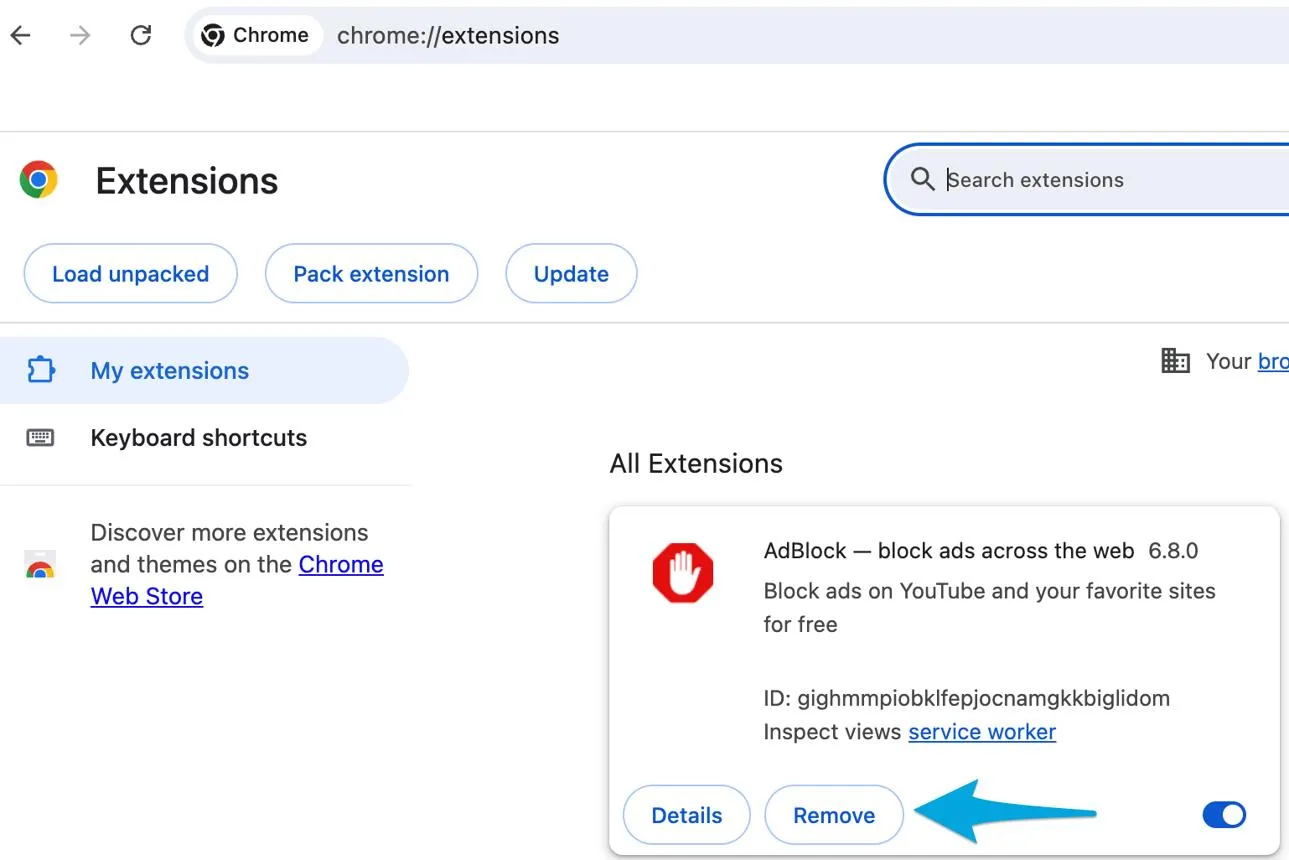
Task: Click the browser back arrow
Action: point(21,35)
